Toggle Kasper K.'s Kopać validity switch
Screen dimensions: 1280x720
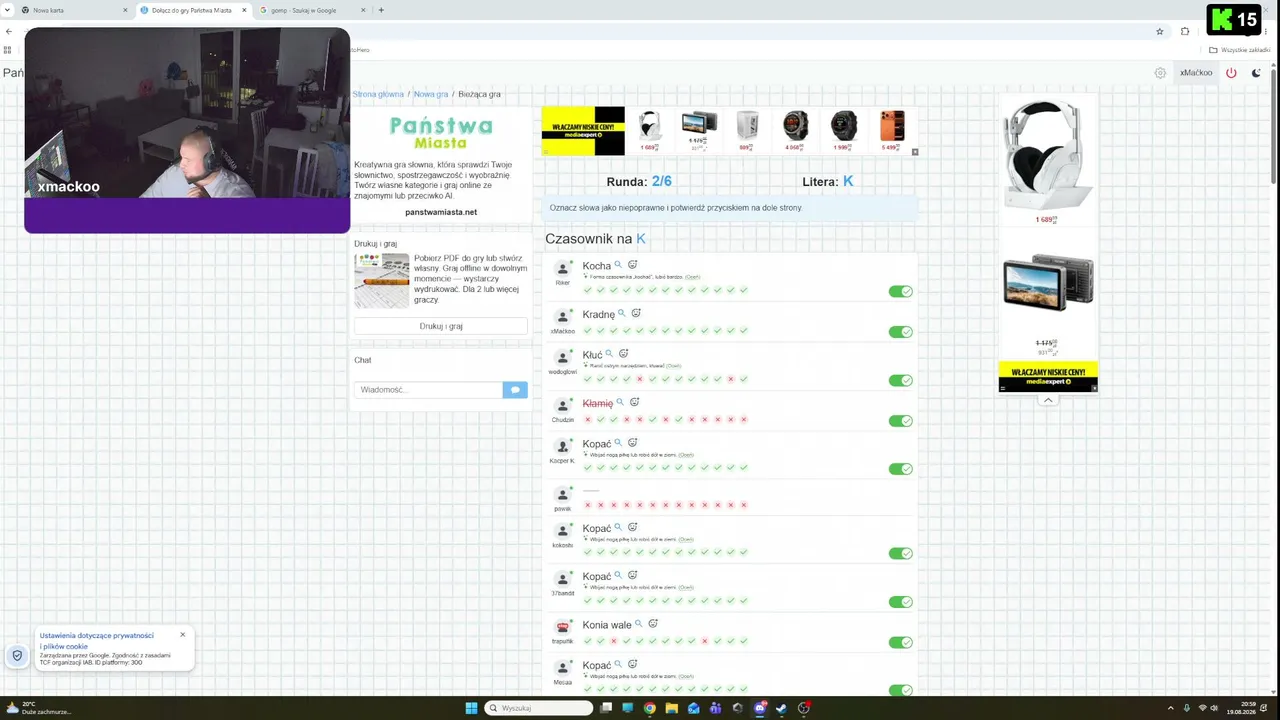coord(901,469)
